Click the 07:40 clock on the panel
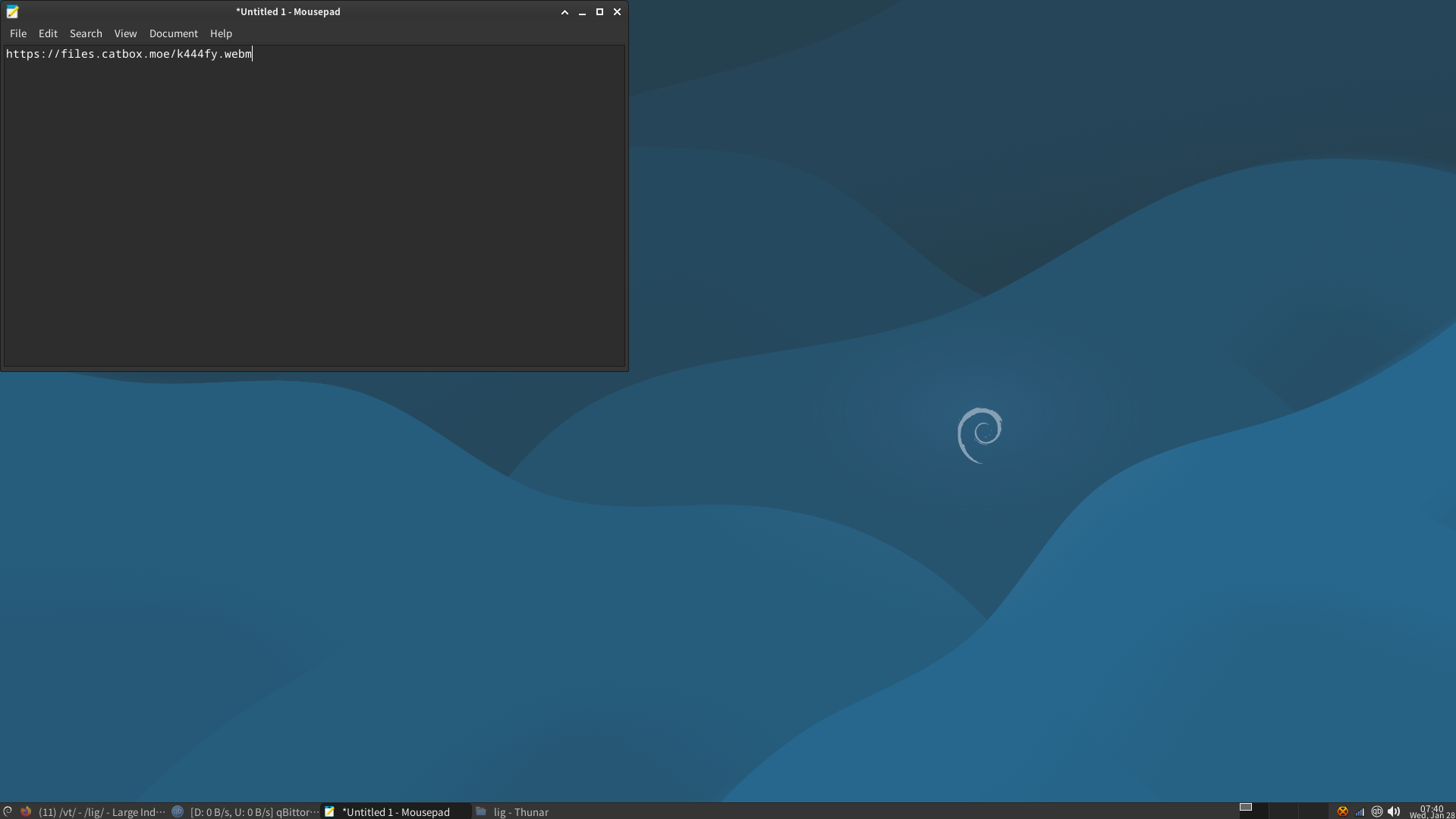The height and width of the screenshot is (819, 1456). pos(1432,811)
